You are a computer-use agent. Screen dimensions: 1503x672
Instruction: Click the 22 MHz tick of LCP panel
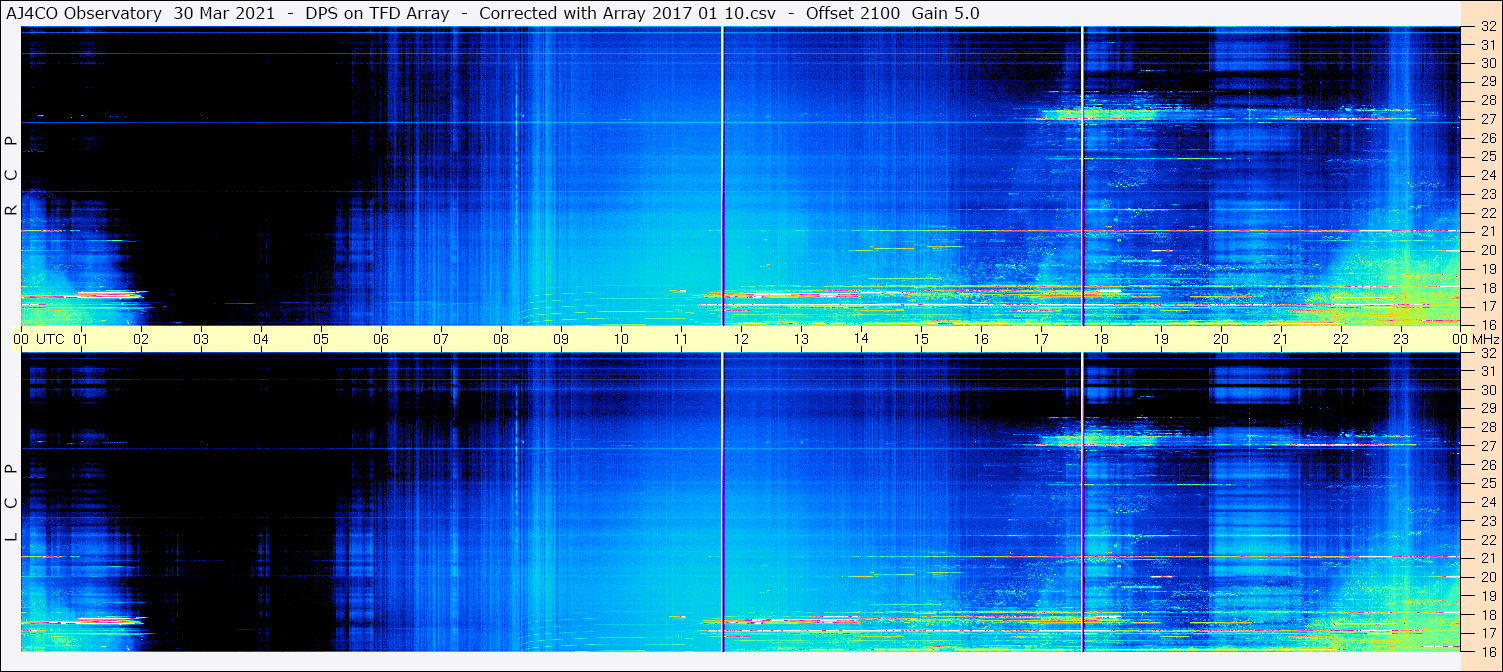[1487, 540]
